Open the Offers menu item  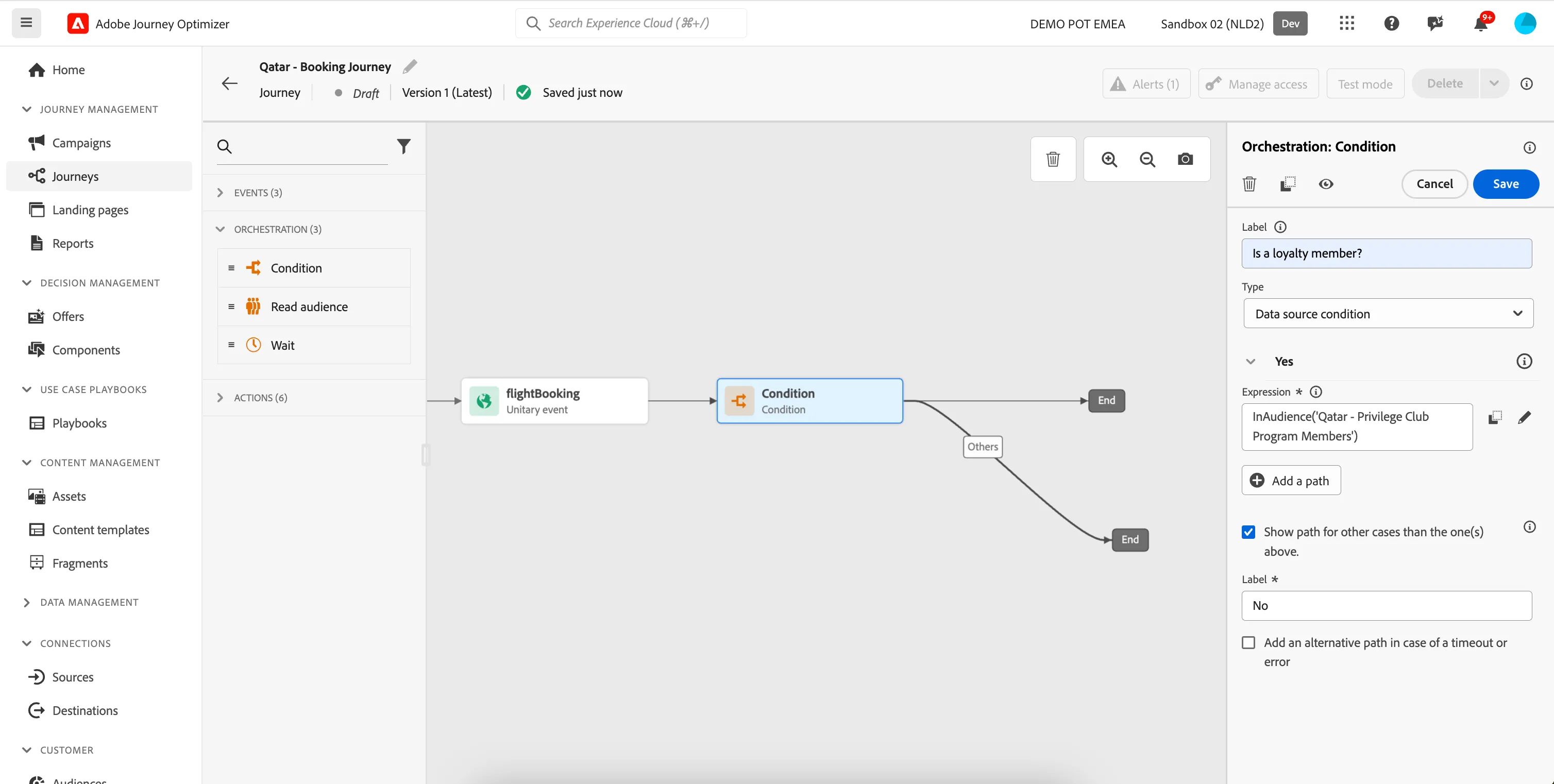coord(67,317)
